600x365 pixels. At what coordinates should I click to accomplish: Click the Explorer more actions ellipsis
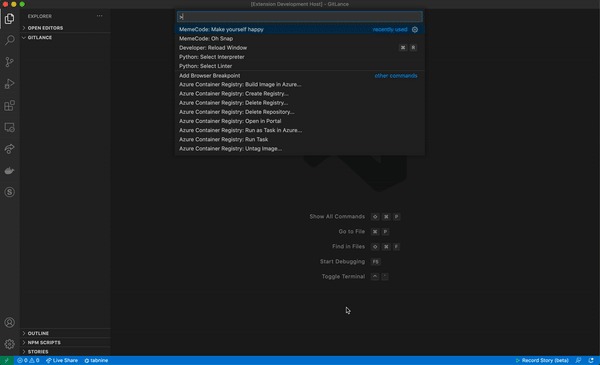coord(99,16)
